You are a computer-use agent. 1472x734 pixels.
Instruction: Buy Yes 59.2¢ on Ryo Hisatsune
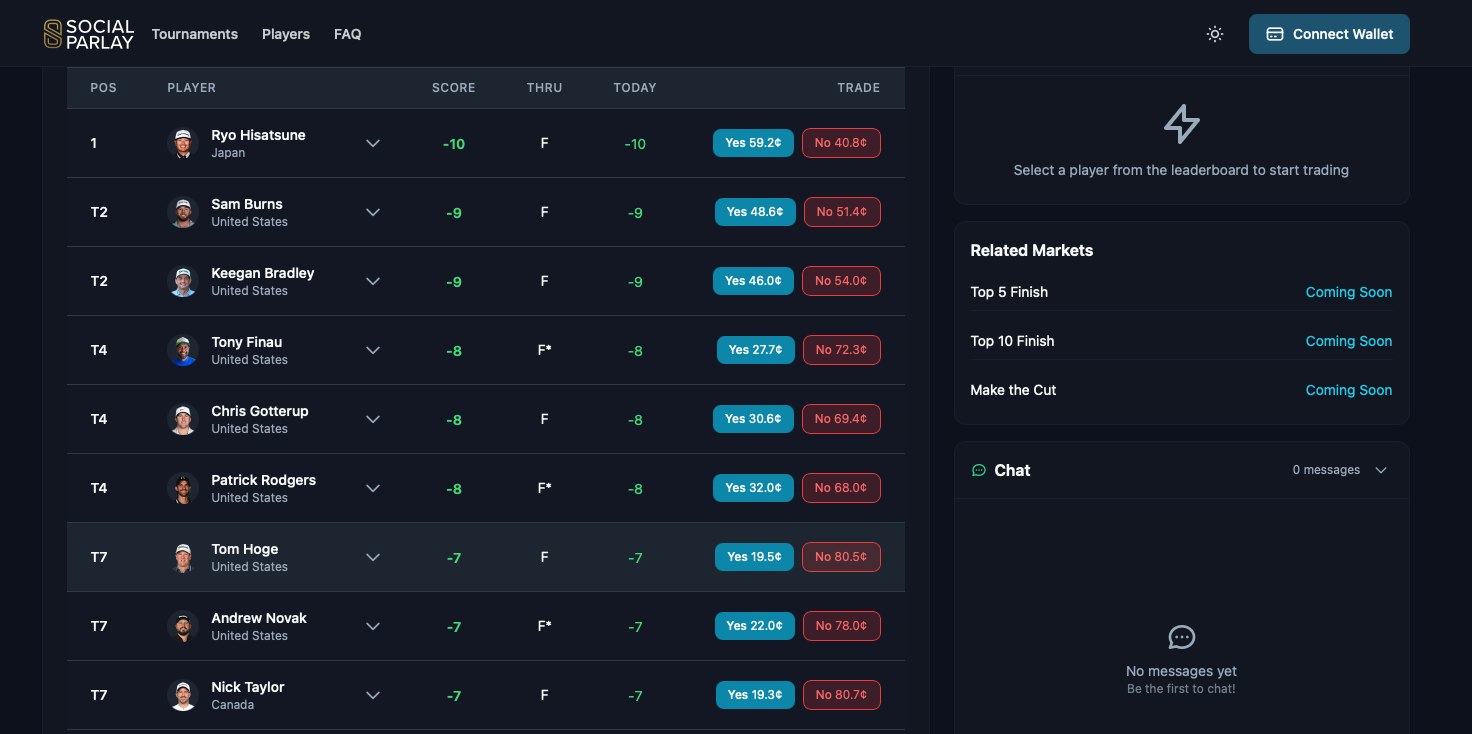pyautogui.click(x=753, y=143)
